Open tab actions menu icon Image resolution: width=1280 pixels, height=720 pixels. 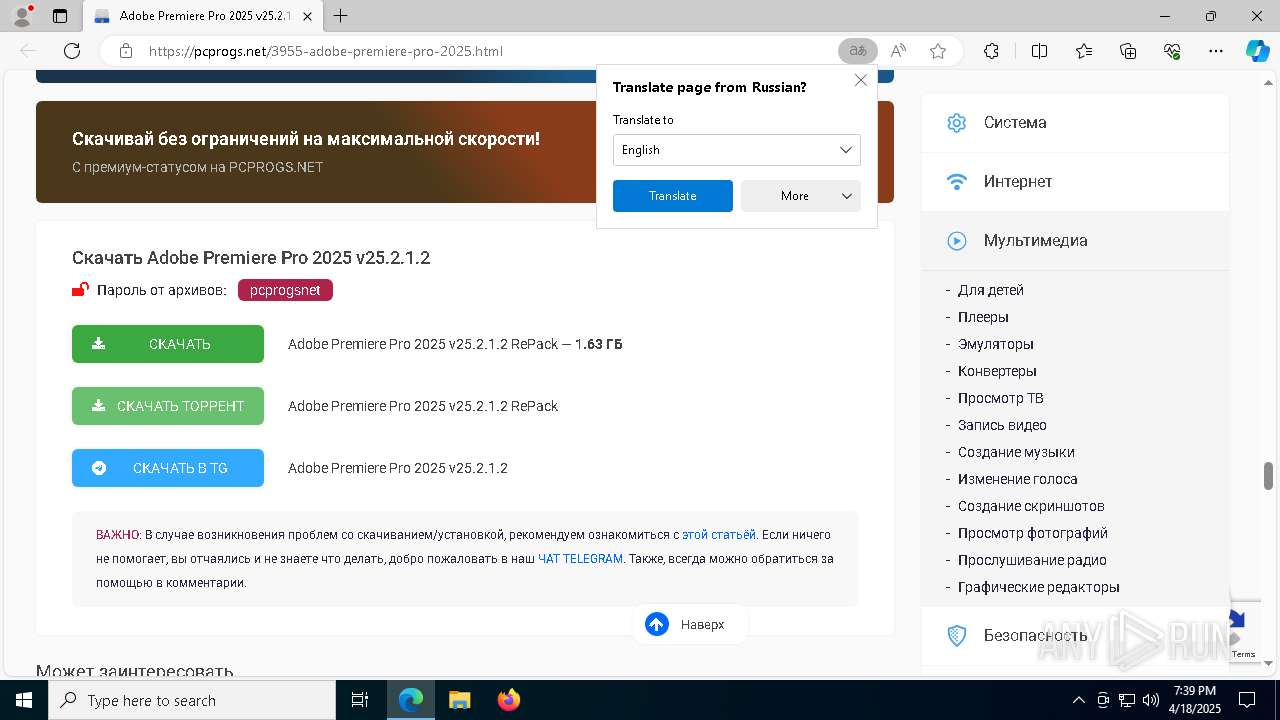[x=60, y=16]
